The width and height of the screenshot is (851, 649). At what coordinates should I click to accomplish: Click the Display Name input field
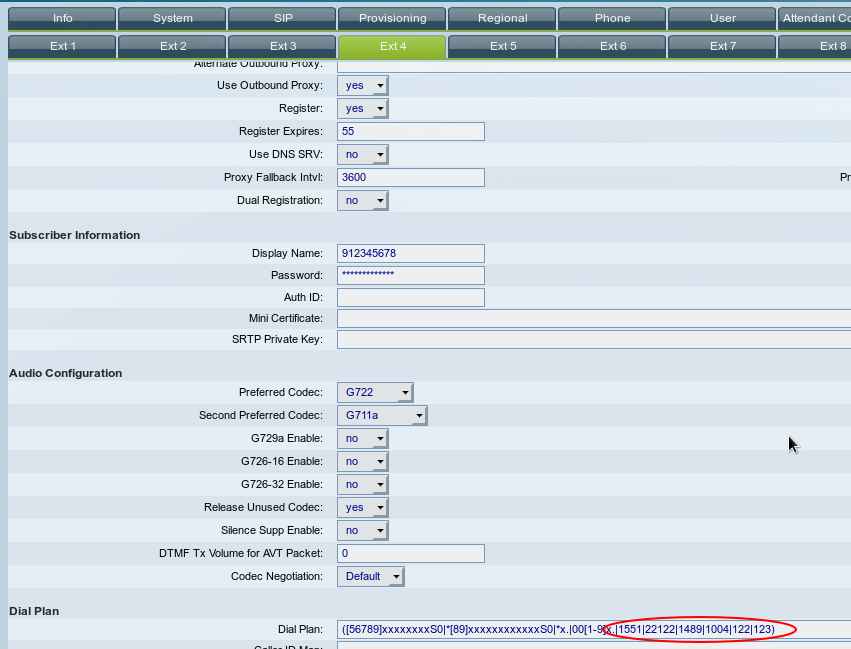pyautogui.click(x=410, y=253)
